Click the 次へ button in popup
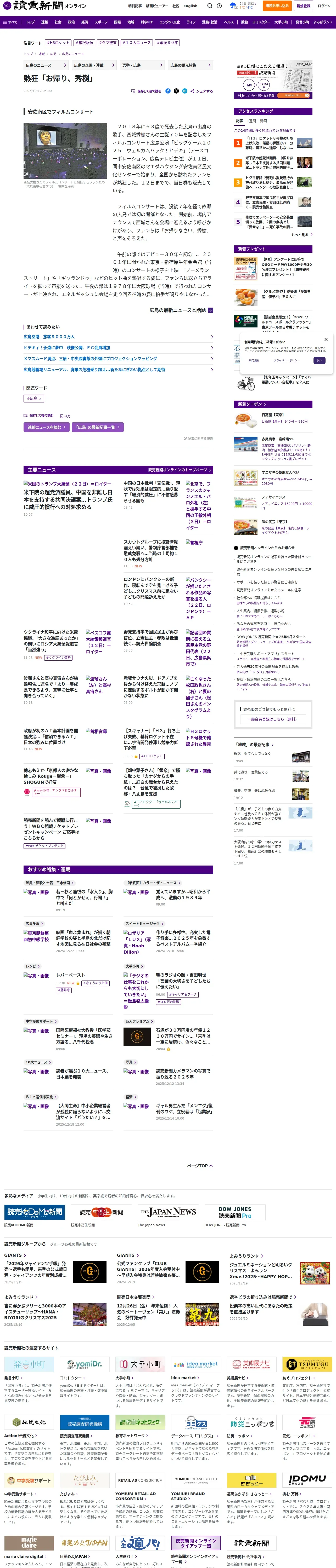The height and width of the screenshot is (1568, 336). [x=319, y=360]
